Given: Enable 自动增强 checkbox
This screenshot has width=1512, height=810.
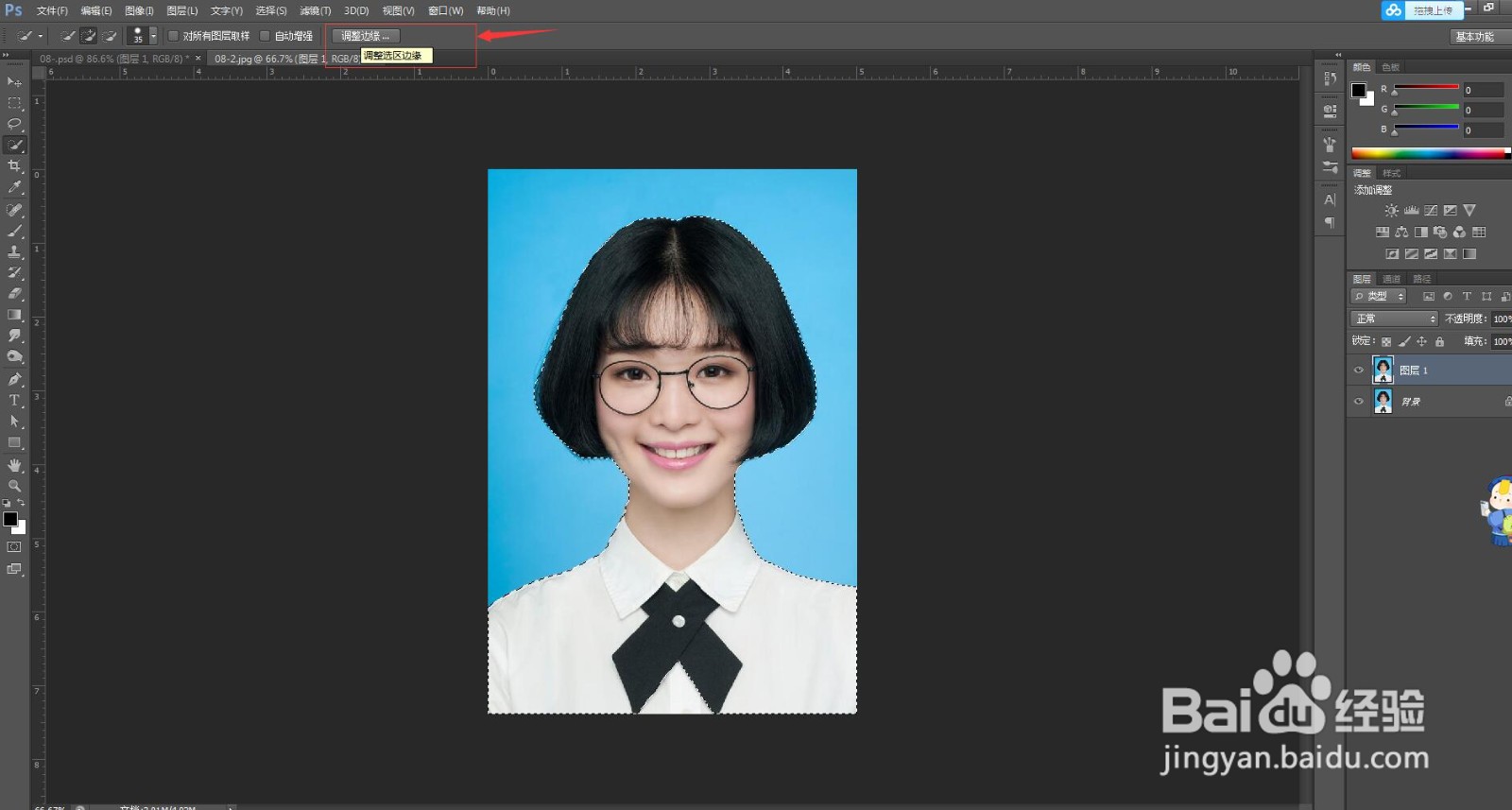Looking at the screenshot, I should [265, 36].
